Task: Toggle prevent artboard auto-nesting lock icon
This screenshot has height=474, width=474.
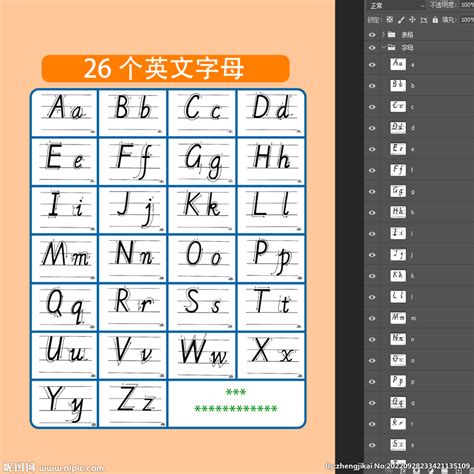Action: point(424,20)
